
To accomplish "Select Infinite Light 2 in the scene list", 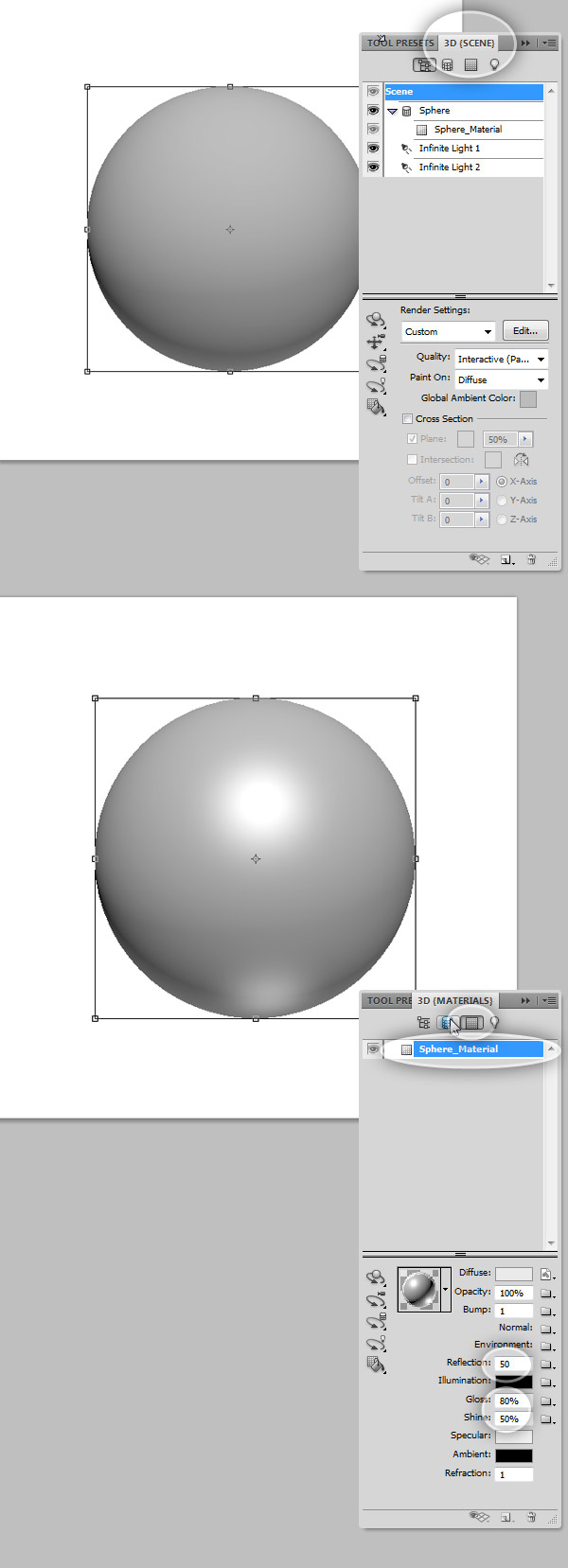I will [x=450, y=167].
